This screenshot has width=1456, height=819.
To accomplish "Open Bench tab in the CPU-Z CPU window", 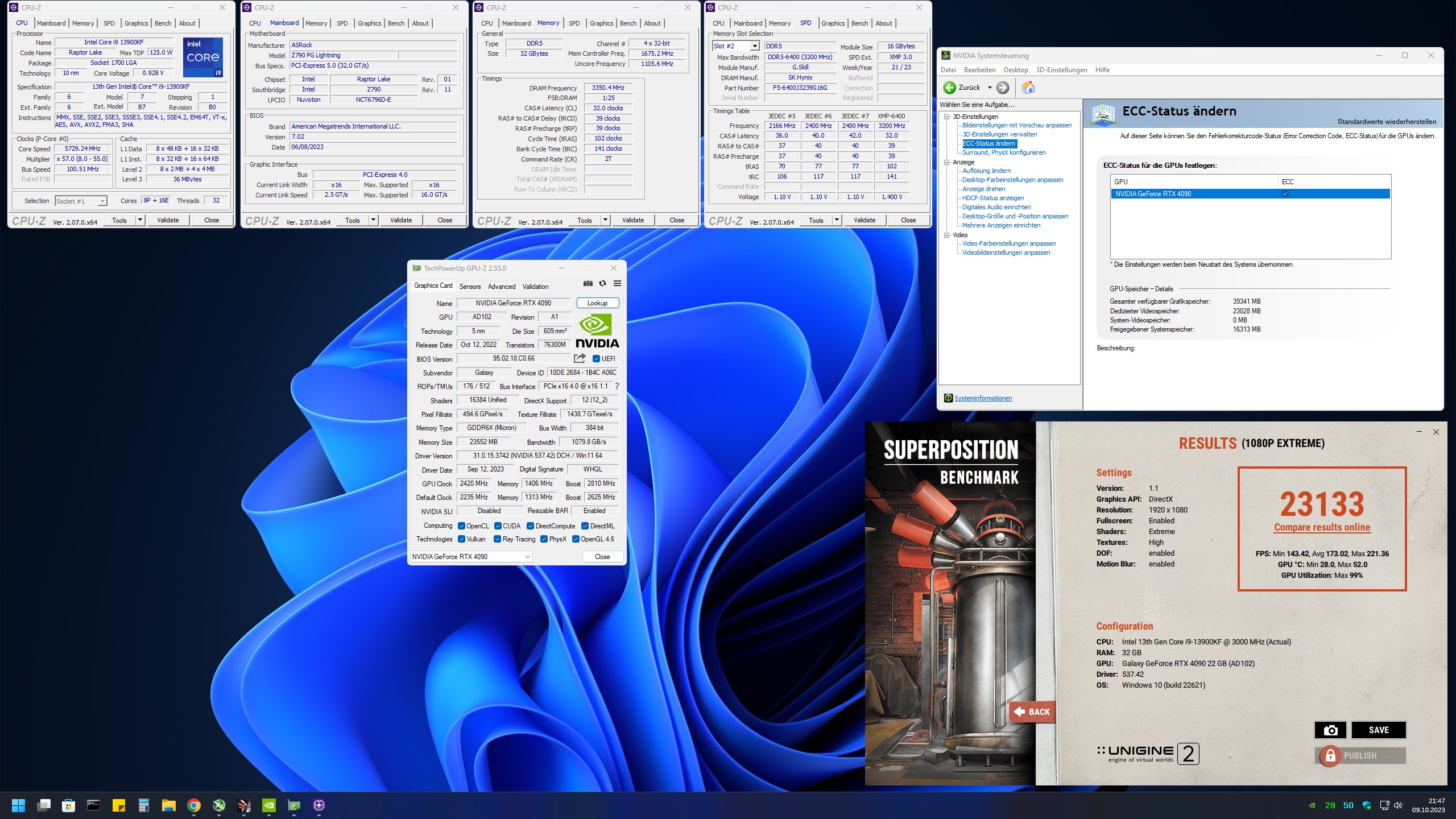I will (x=163, y=23).
